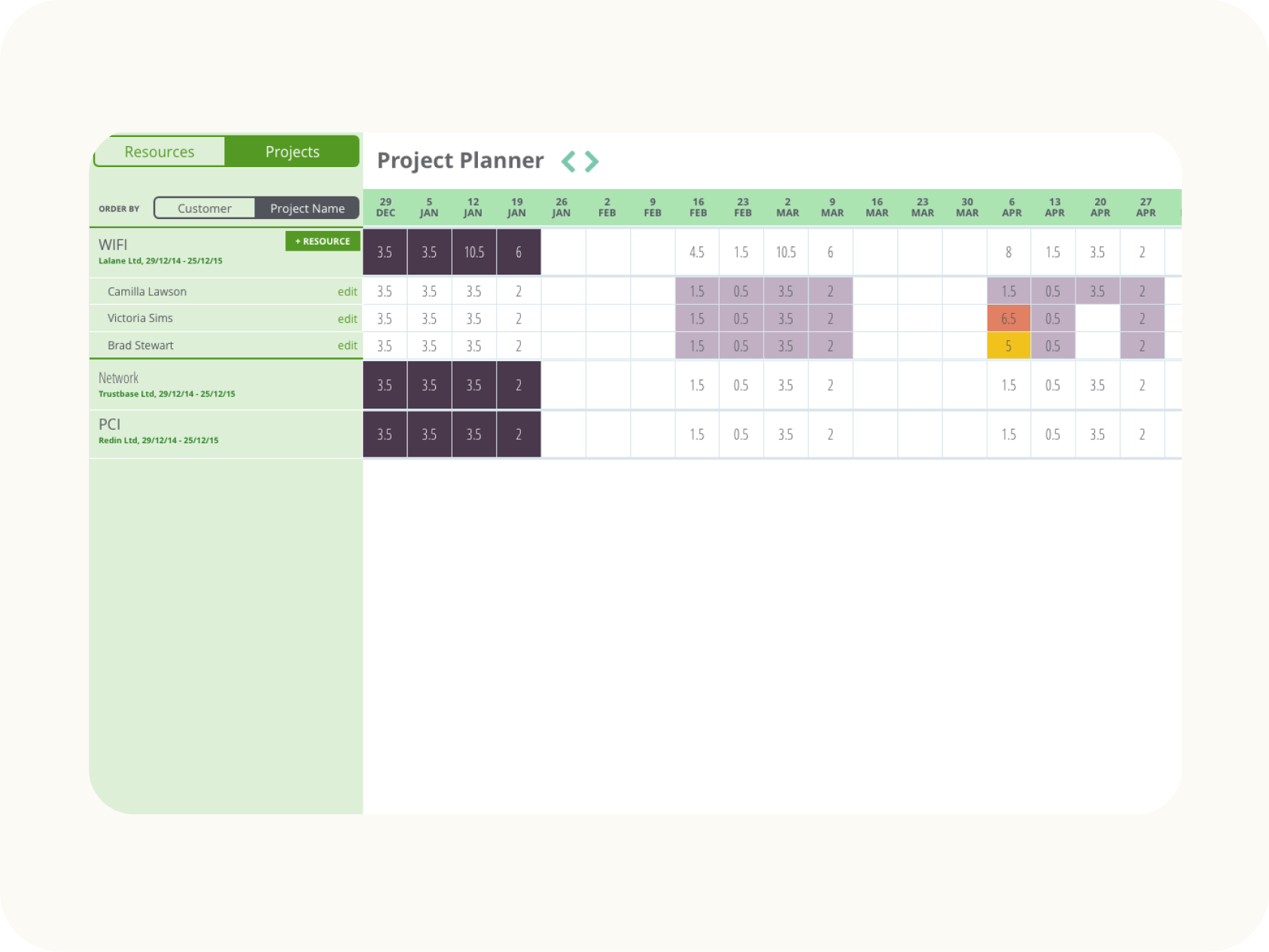Advance planner with right chevron arrow
Image resolution: width=1269 pixels, height=952 pixels.
pos(592,161)
